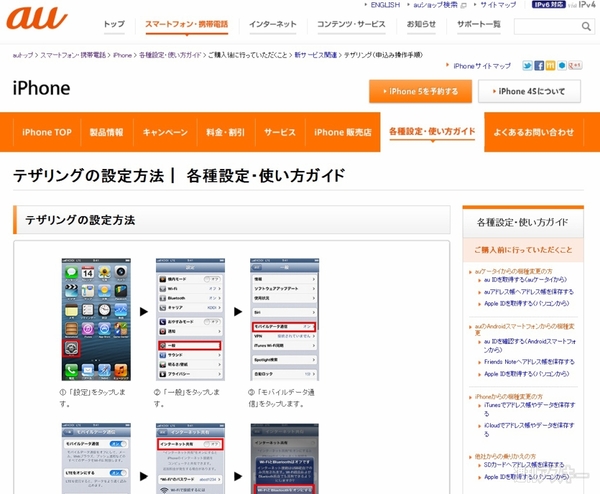The image size is (600, 494).
Task: Click the 新サービス関連 breadcrumb link
Action: [x=315, y=55]
